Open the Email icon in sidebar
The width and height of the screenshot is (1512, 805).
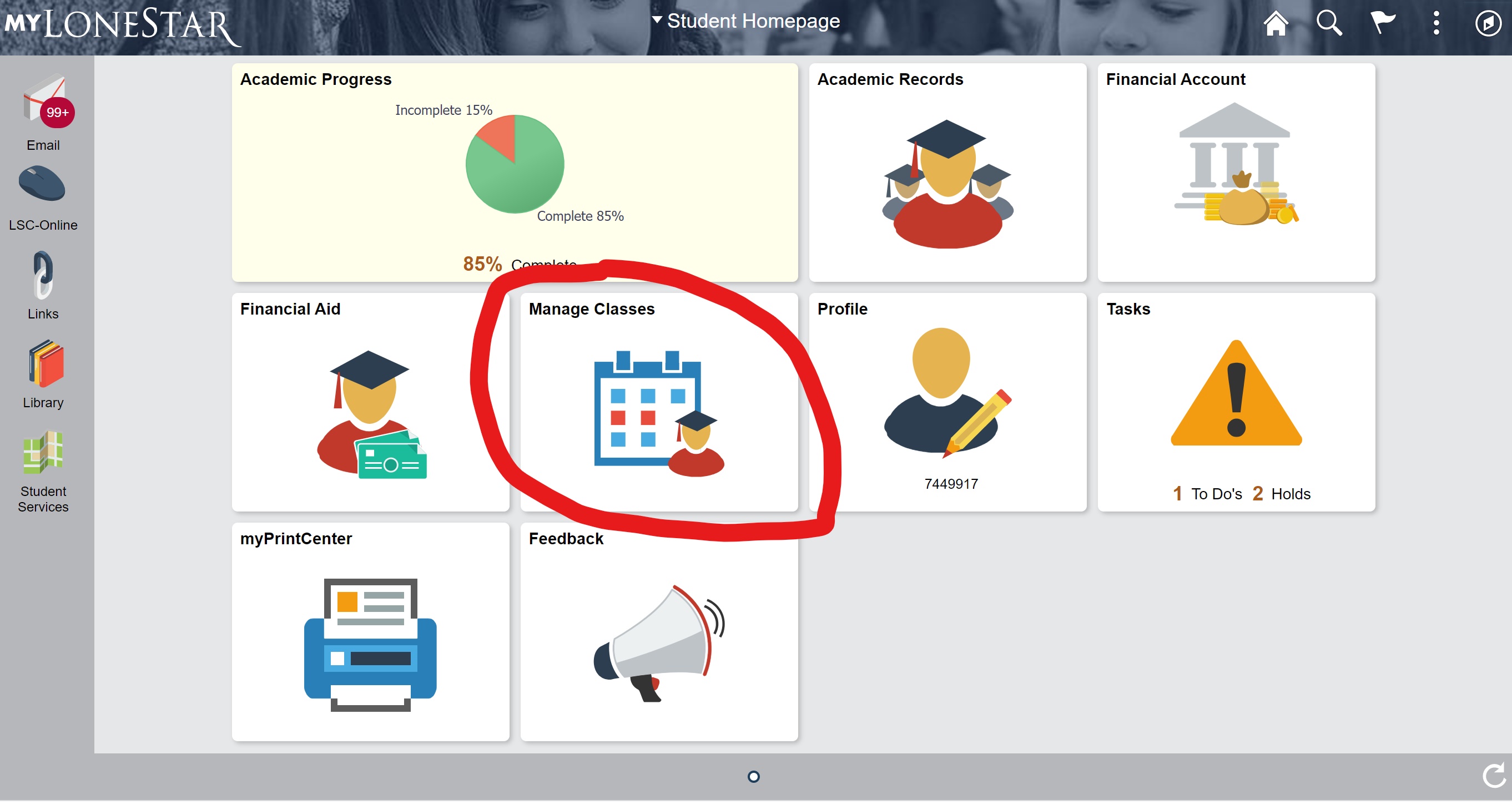[43, 105]
